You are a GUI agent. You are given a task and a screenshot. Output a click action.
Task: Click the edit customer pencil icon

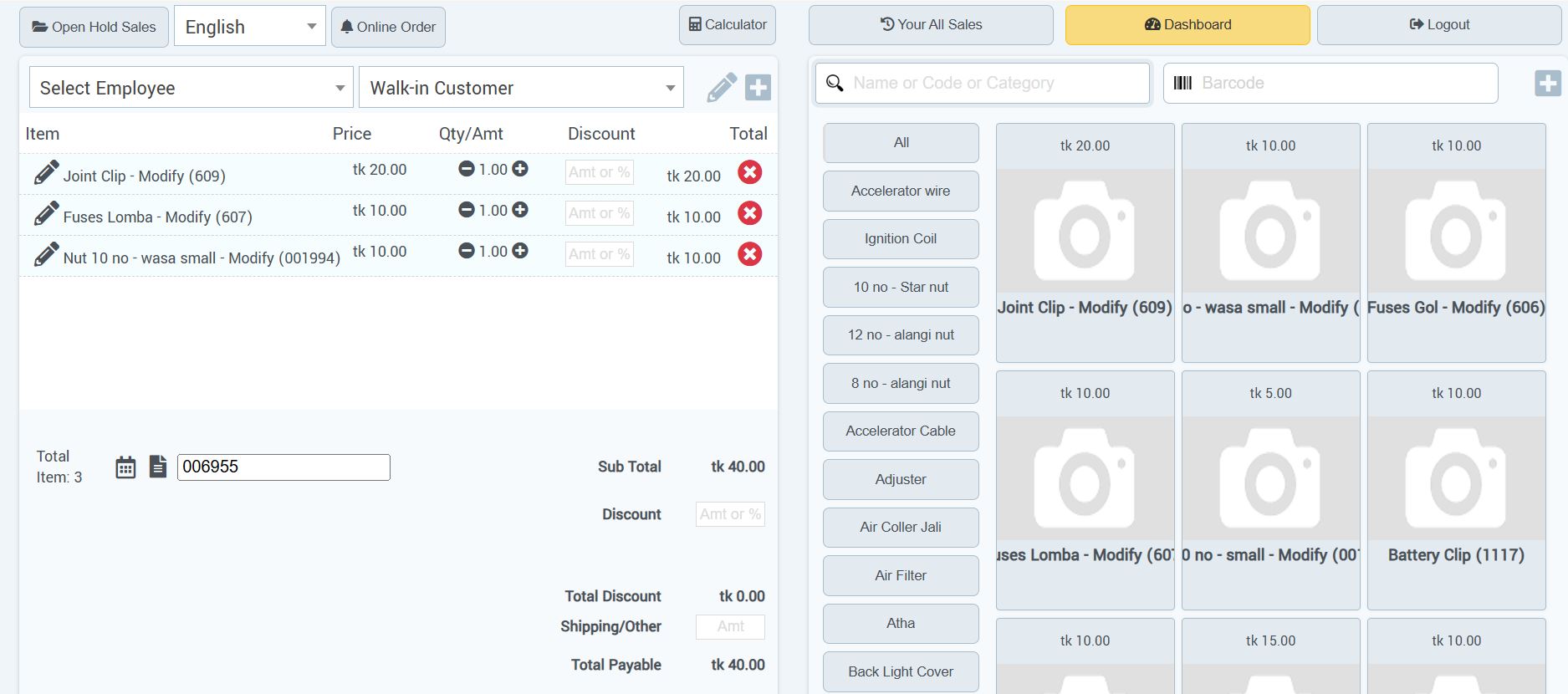[x=721, y=87]
